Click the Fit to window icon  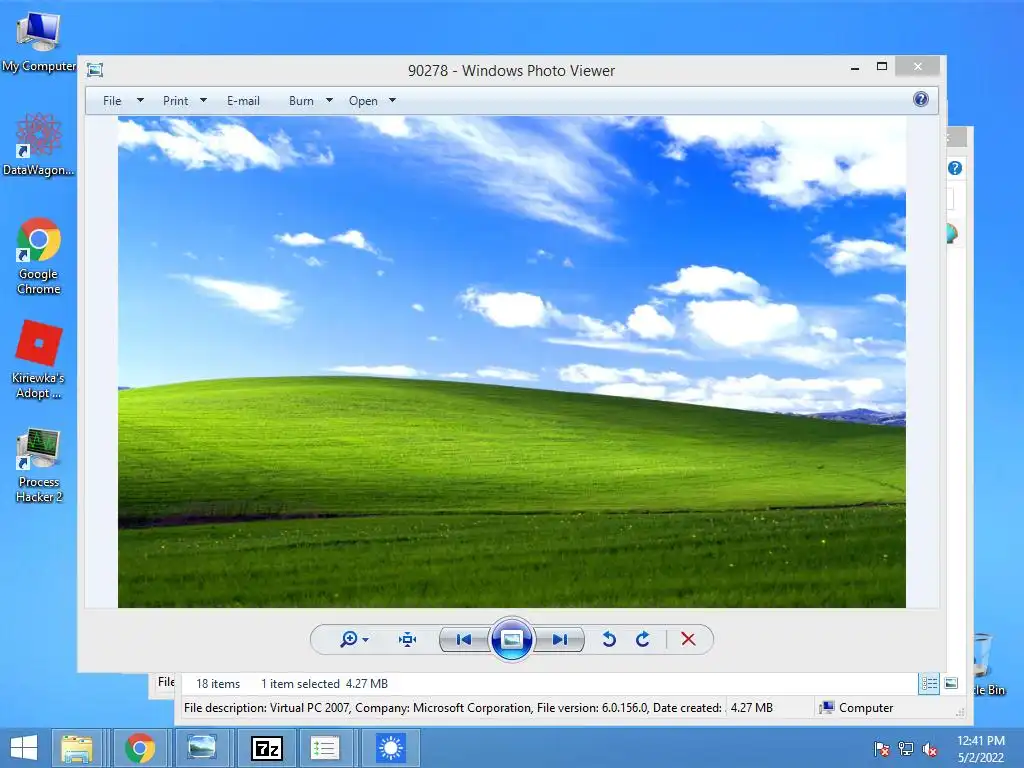tap(408, 639)
